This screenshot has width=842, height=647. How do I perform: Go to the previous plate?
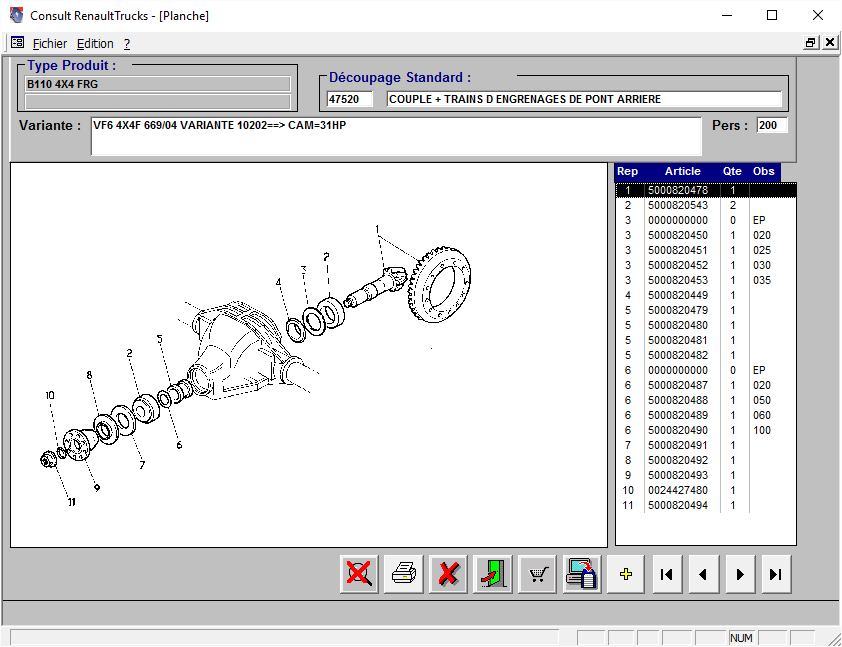(x=703, y=575)
